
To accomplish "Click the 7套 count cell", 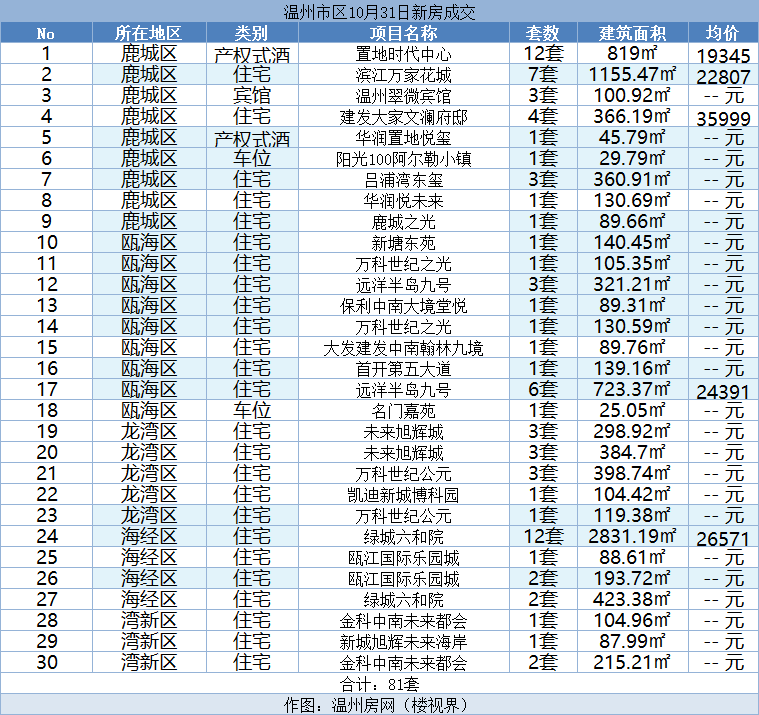I will point(543,75).
